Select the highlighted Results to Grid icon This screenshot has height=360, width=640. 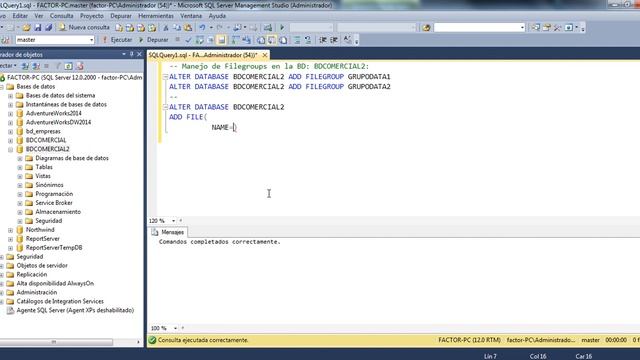(x=272, y=40)
